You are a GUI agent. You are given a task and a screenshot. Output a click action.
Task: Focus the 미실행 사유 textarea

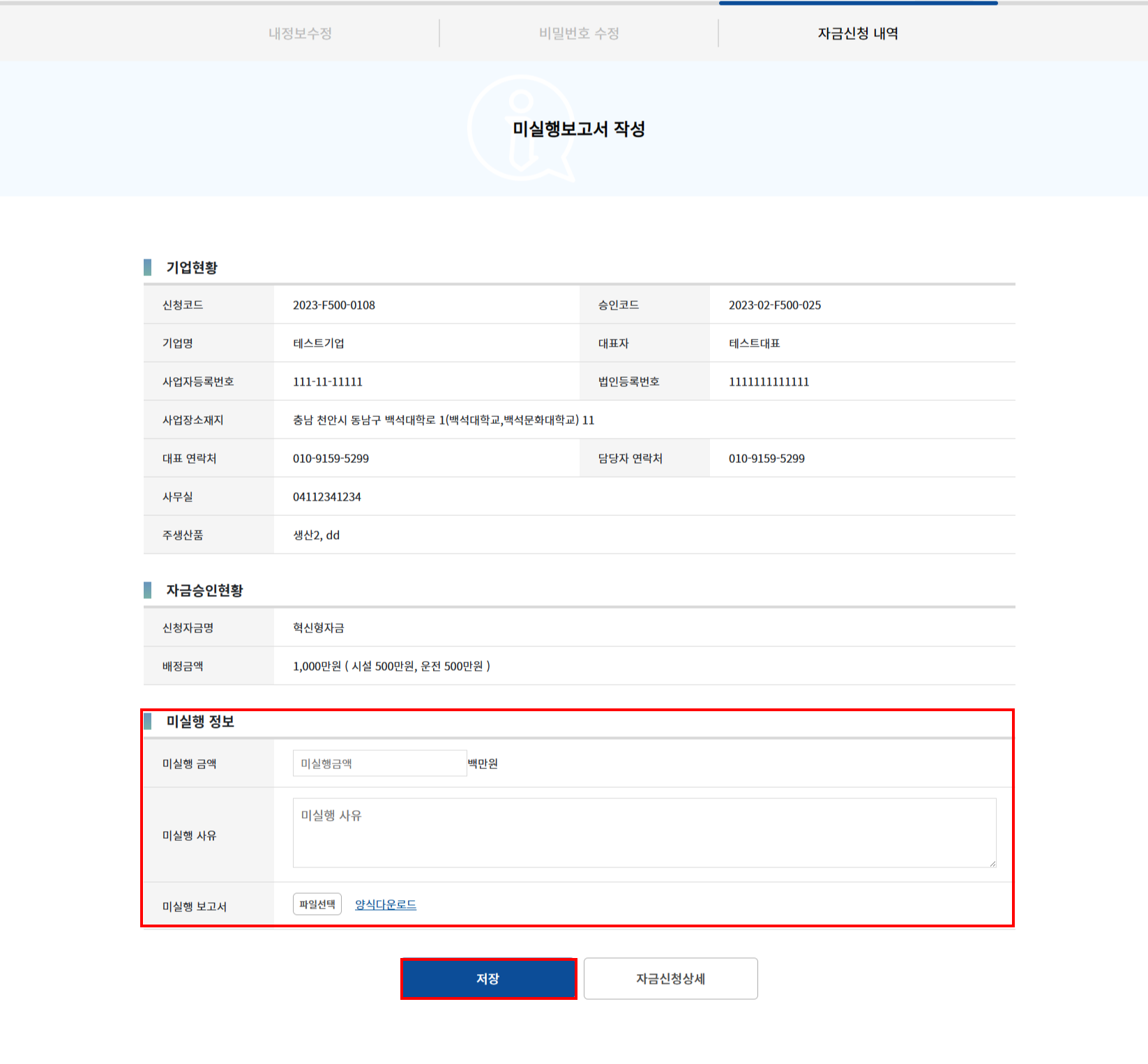[644, 833]
